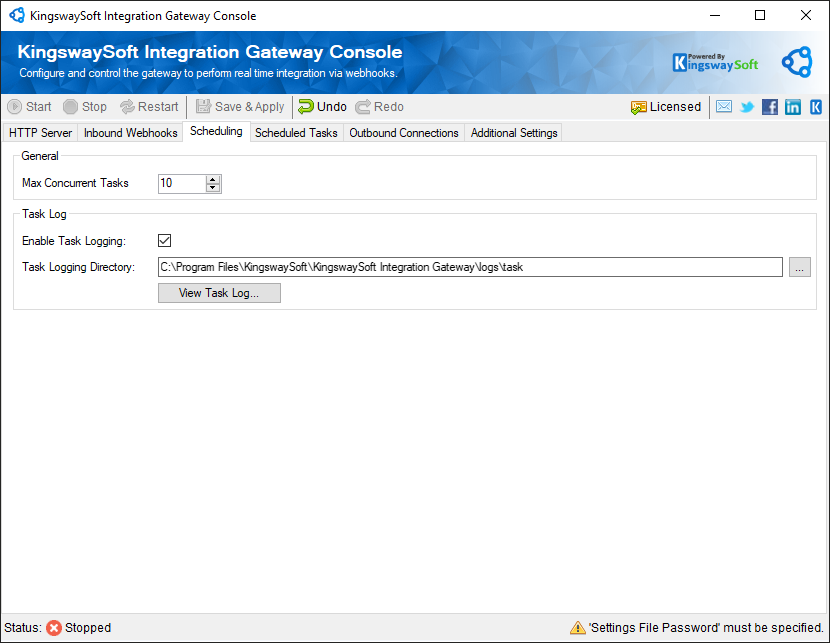Screen dimensions: 830x643
Task: Click the KingswaySoft K website icon
Action: pyautogui.click(x=816, y=107)
